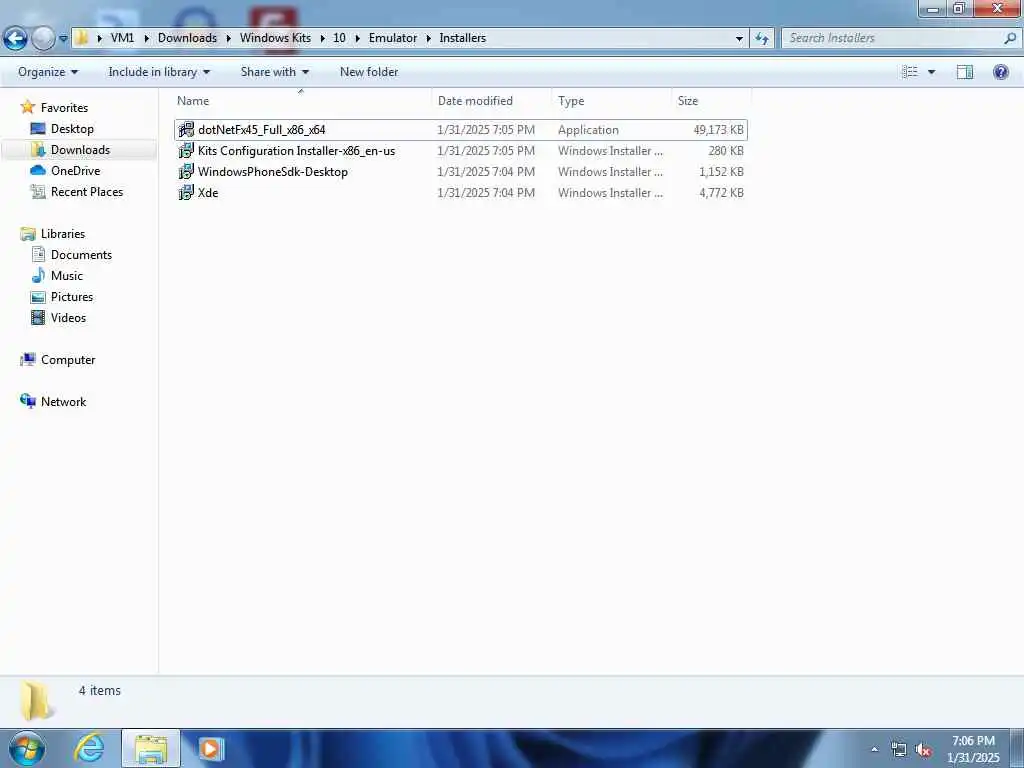Image resolution: width=1024 pixels, height=768 pixels.
Task: Open Recent Places in navigation pane
Action: pyautogui.click(x=87, y=191)
